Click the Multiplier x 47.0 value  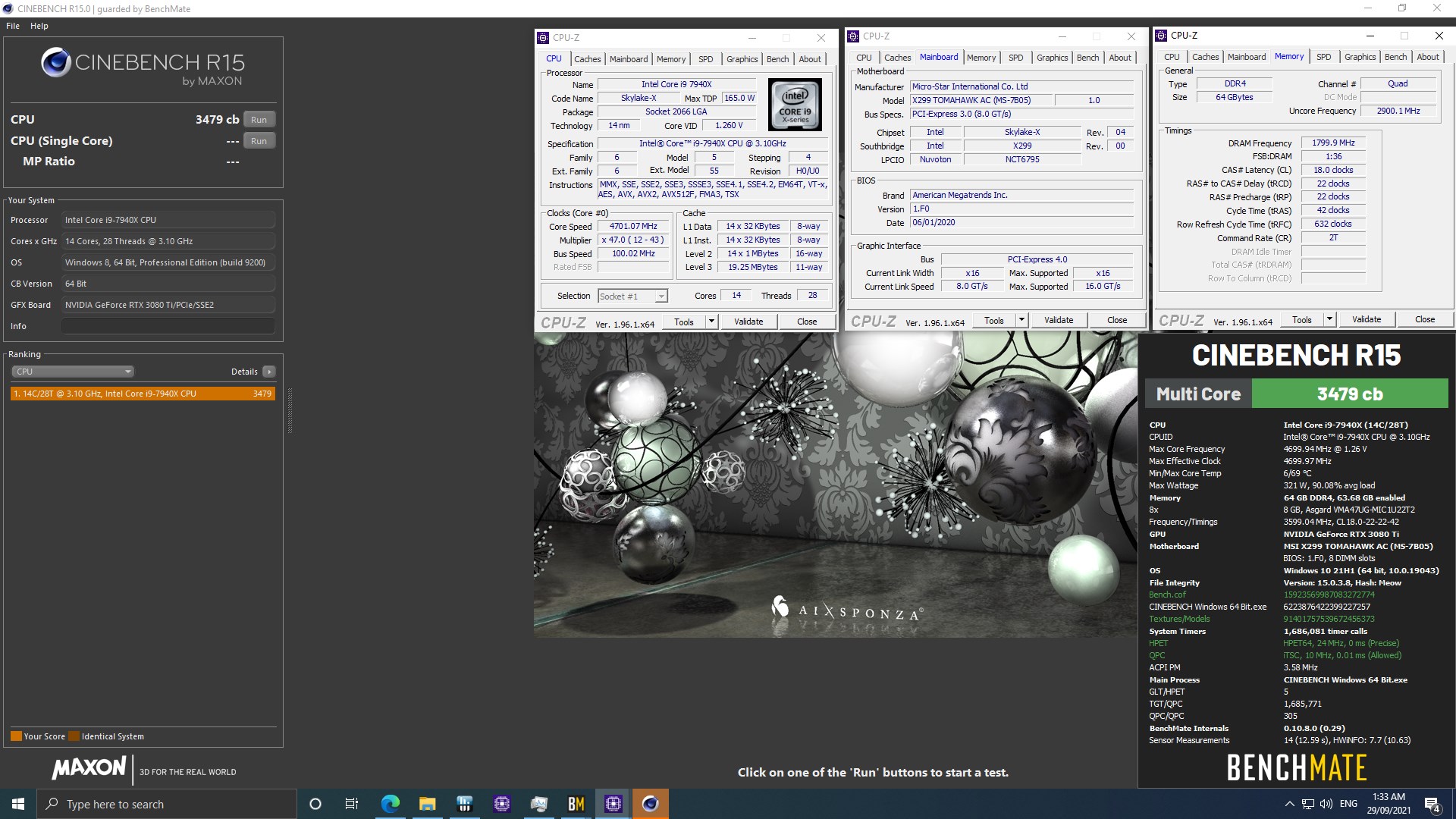point(633,240)
